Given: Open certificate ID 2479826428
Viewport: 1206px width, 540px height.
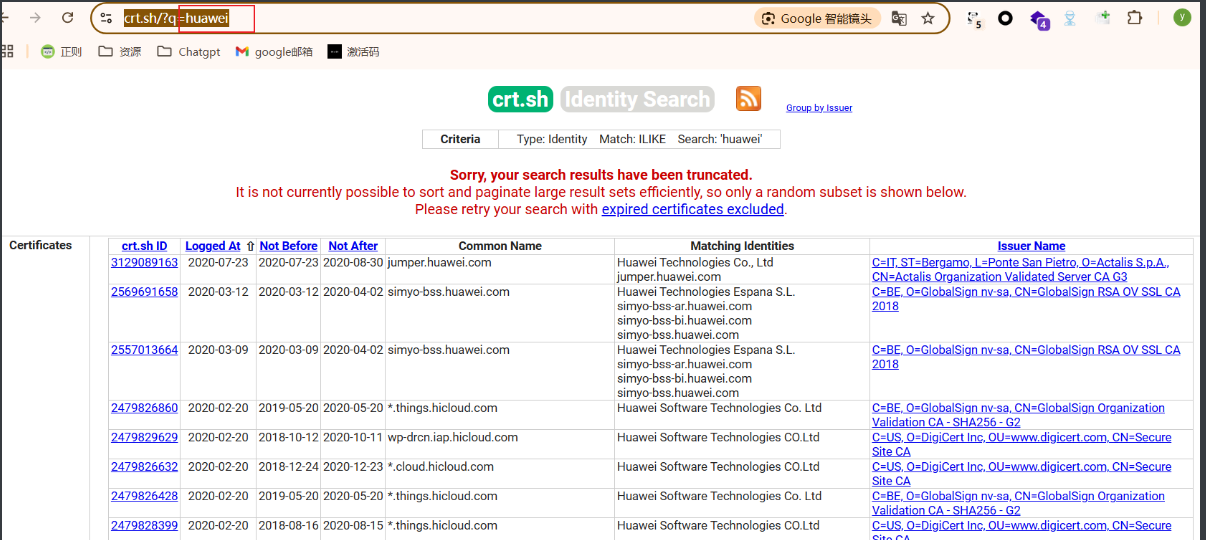Looking at the screenshot, I should [x=144, y=496].
